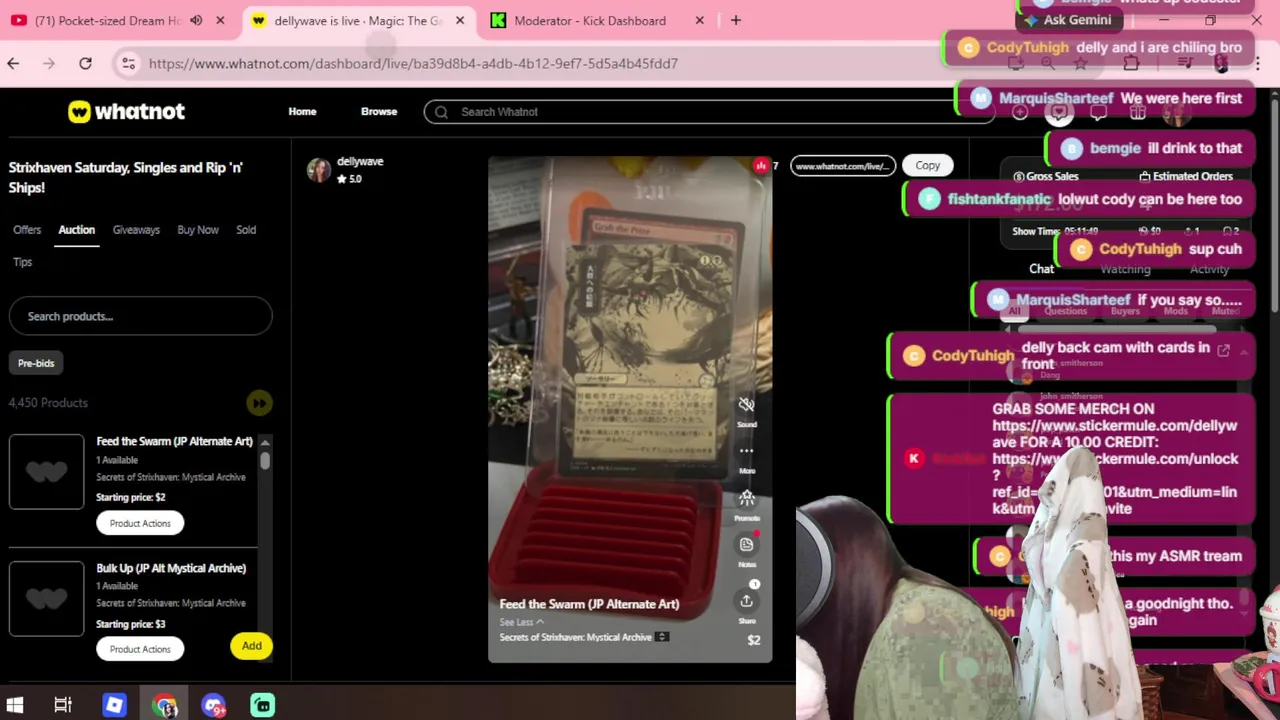
Task: Filter chat by Questions
Action: pos(1065,311)
